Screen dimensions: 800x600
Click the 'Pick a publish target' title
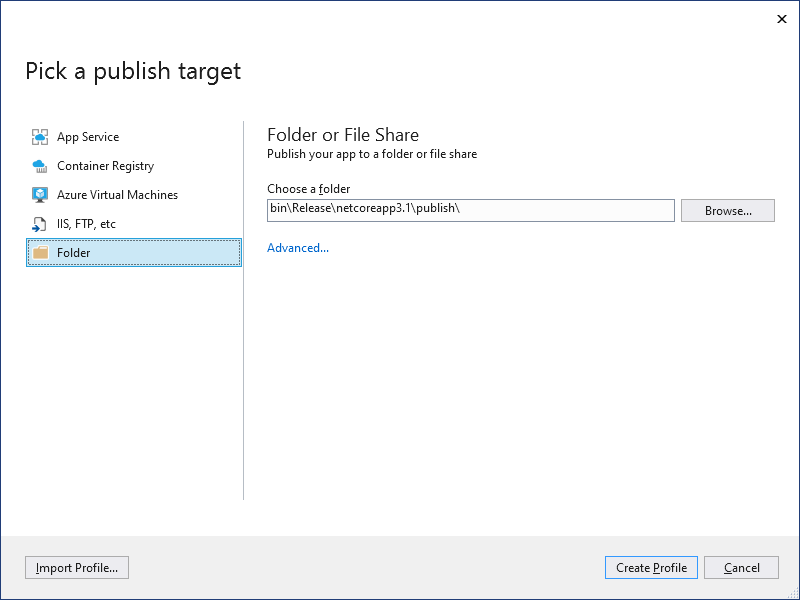[x=133, y=71]
